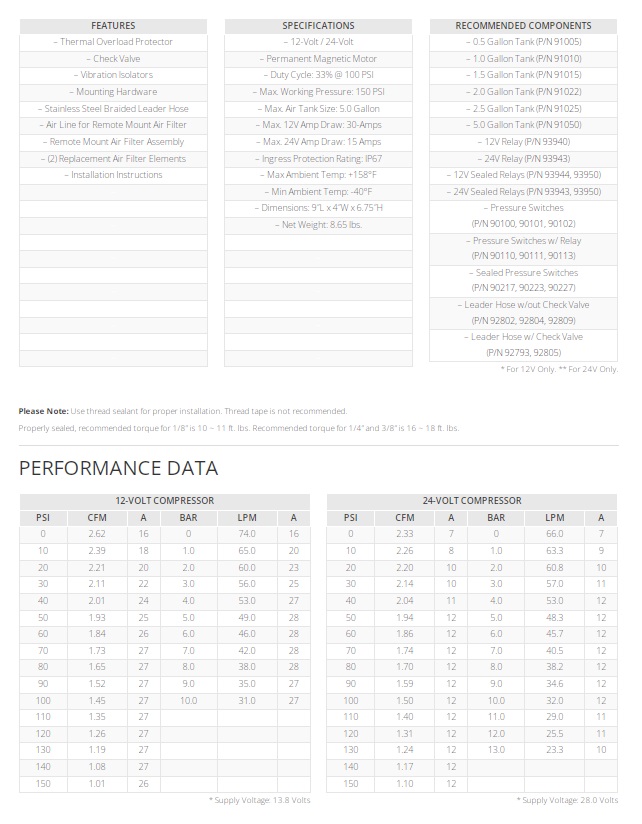Select the Stainless Steel Braided Leader Hose row
This screenshot has height=824, width=642.
pyautogui.click(x=113, y=109)
